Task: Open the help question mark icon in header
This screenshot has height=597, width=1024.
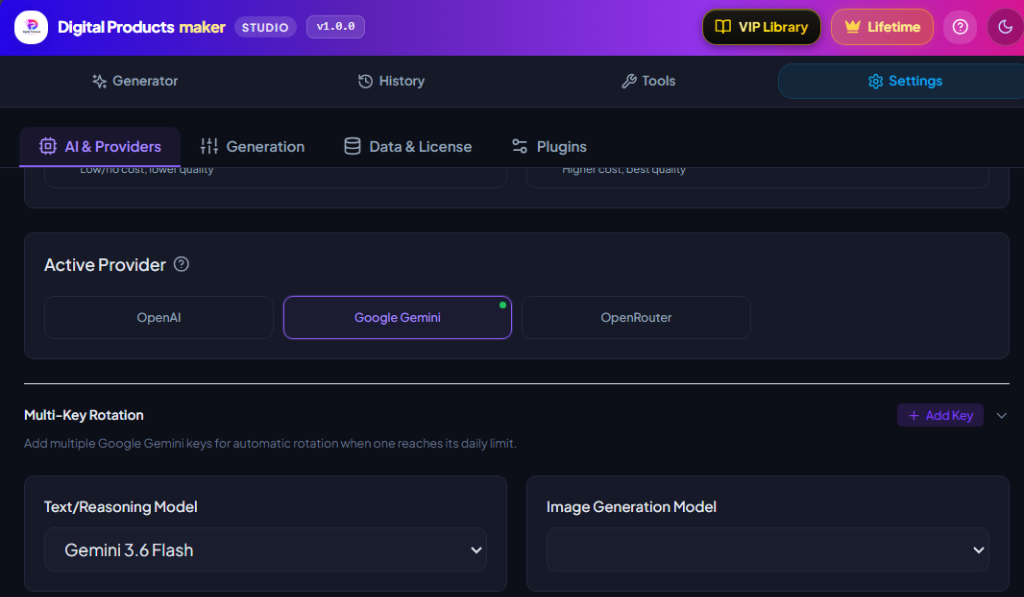Action: click(x=960, y=27)
